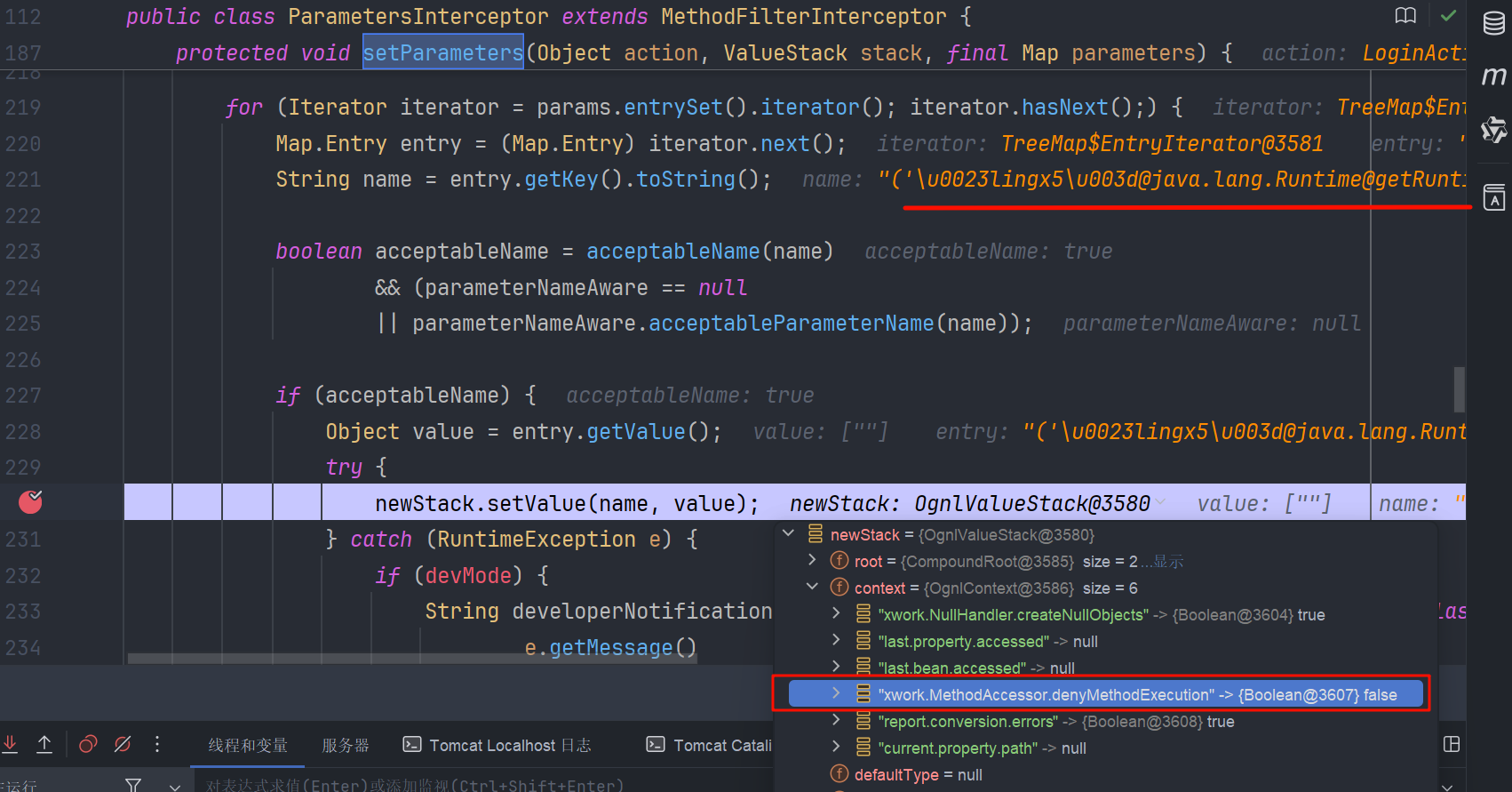Click the green inspections checkmark icon
1512x792 pixels.
click(x=1448, y=15)
